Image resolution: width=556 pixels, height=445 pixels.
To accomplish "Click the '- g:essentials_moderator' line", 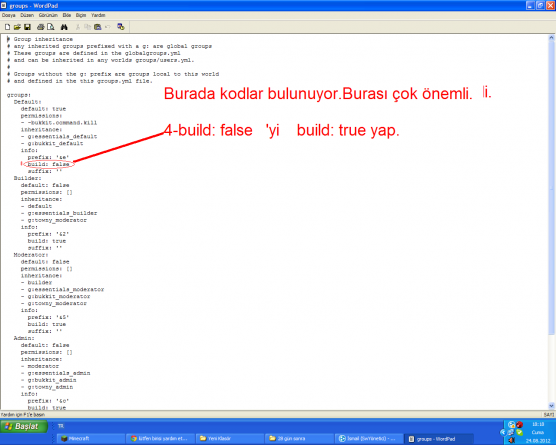I will [x=62, y=289].
